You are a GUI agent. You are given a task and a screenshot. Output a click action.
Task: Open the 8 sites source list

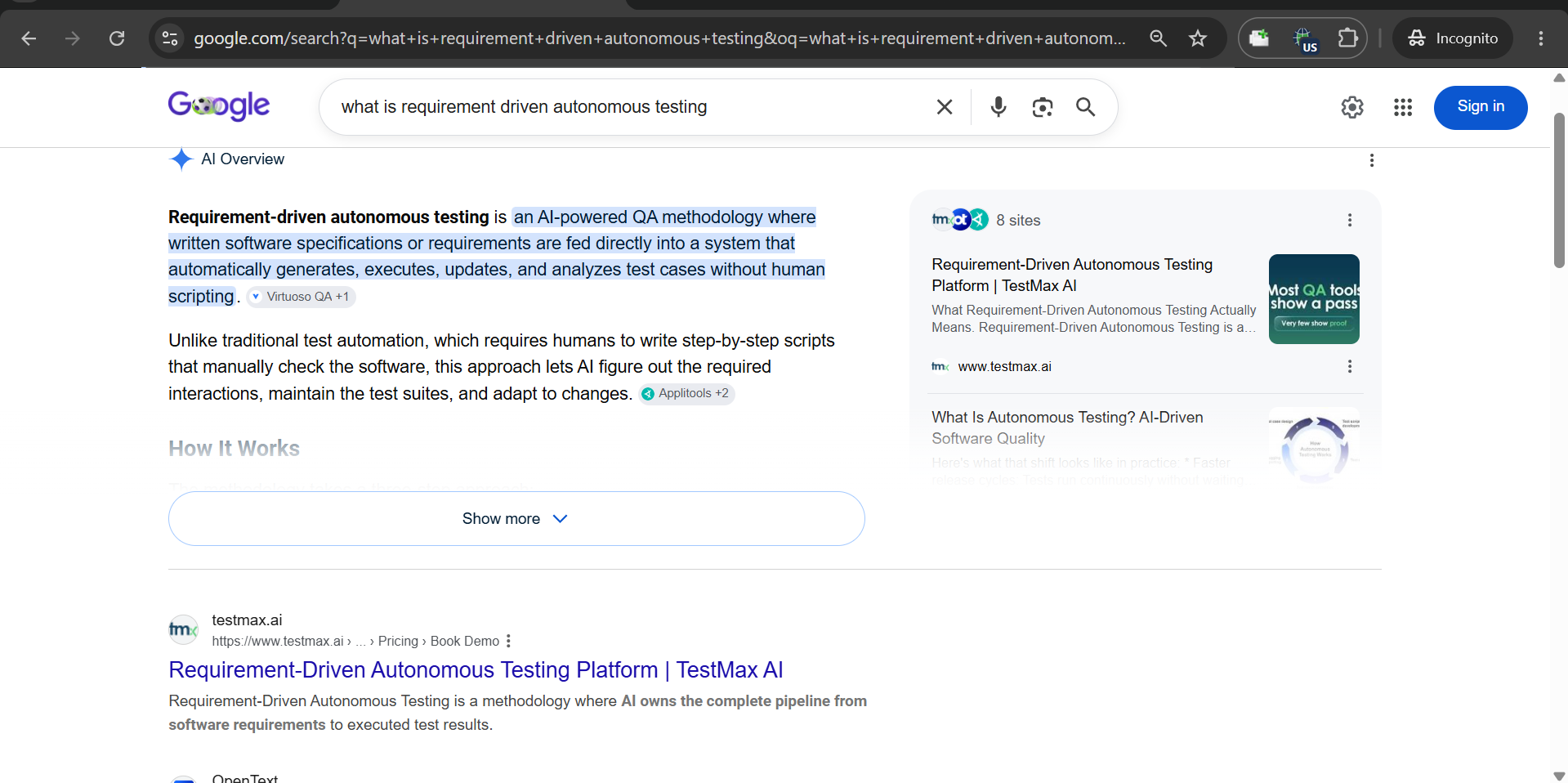click(x=987, y=220)
